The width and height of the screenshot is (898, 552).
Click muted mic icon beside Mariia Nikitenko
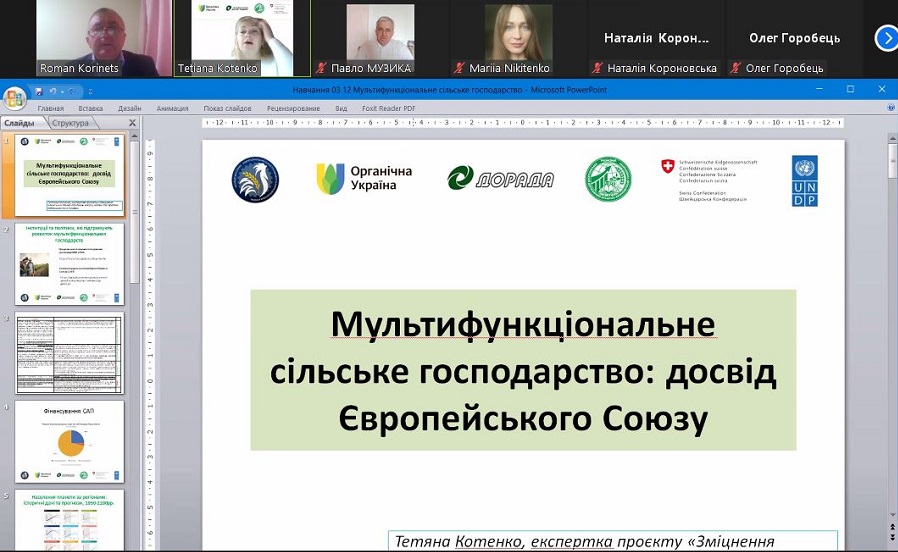[459, 68]
